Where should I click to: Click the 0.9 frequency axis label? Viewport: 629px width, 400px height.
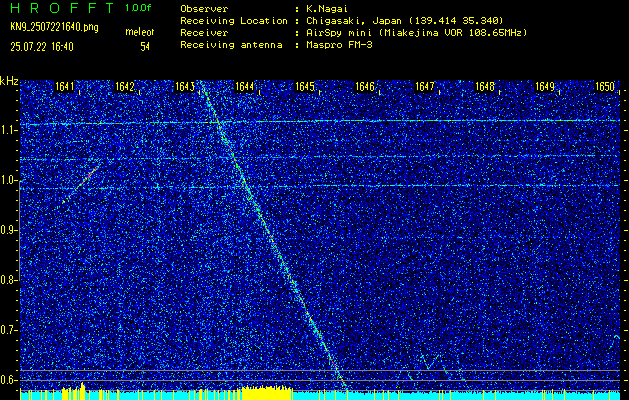8,230
